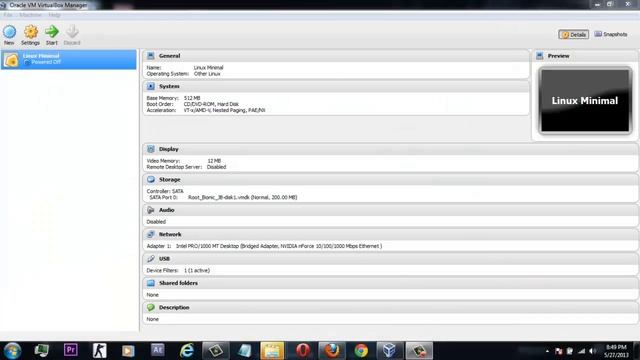Open Google Chrome from taskbar
640x360 pixels.
361,351
